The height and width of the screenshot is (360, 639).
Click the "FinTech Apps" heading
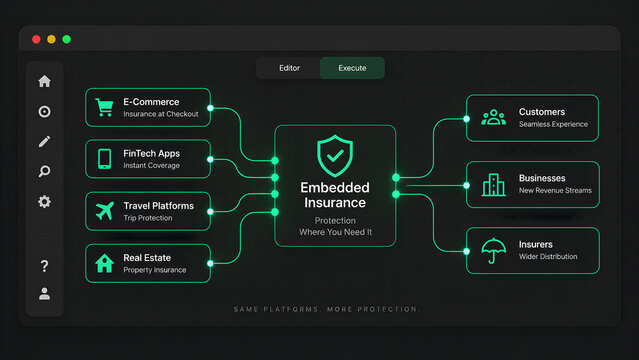[151, 153]
